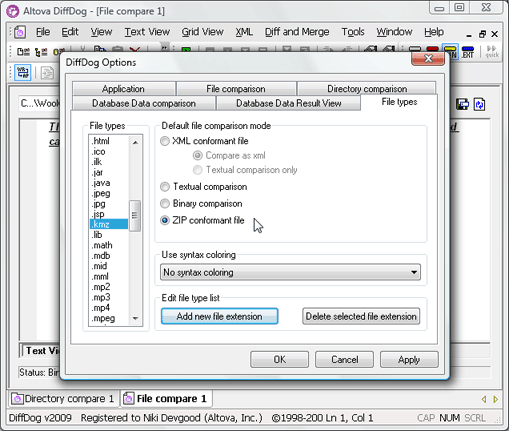This screenshot has width=509, height=431.
Task: Select ZIP conformant file mode
Action: point(202,220)
